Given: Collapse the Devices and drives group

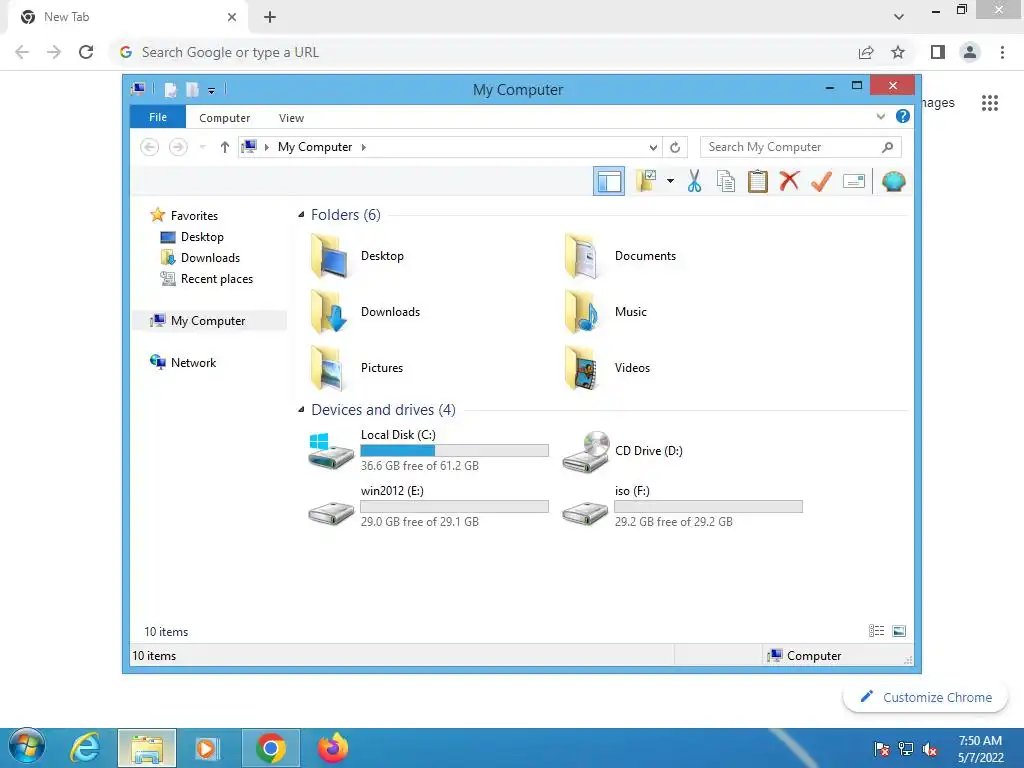Looking at the screenshot, I should pyautogui.click(x=301, y=409).
